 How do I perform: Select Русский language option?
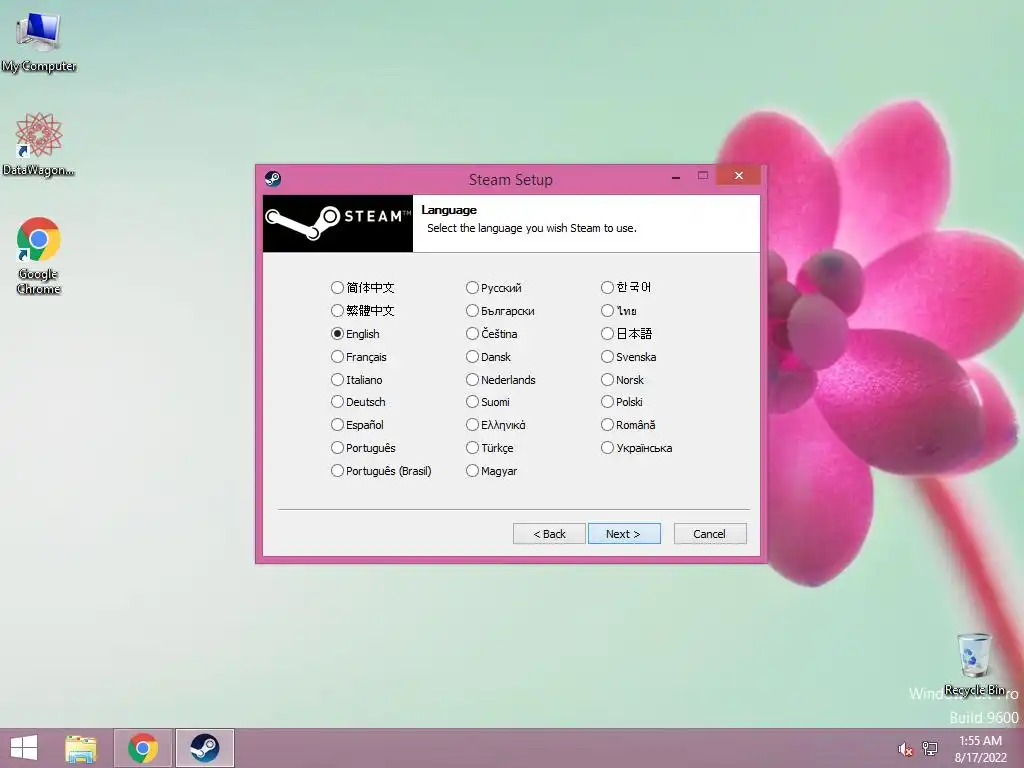tap(494, 287)
